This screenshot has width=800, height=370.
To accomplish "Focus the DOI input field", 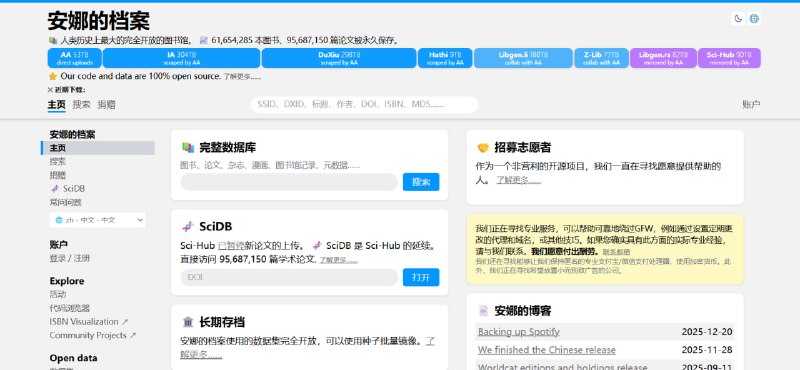I will [x=289, y=278].
